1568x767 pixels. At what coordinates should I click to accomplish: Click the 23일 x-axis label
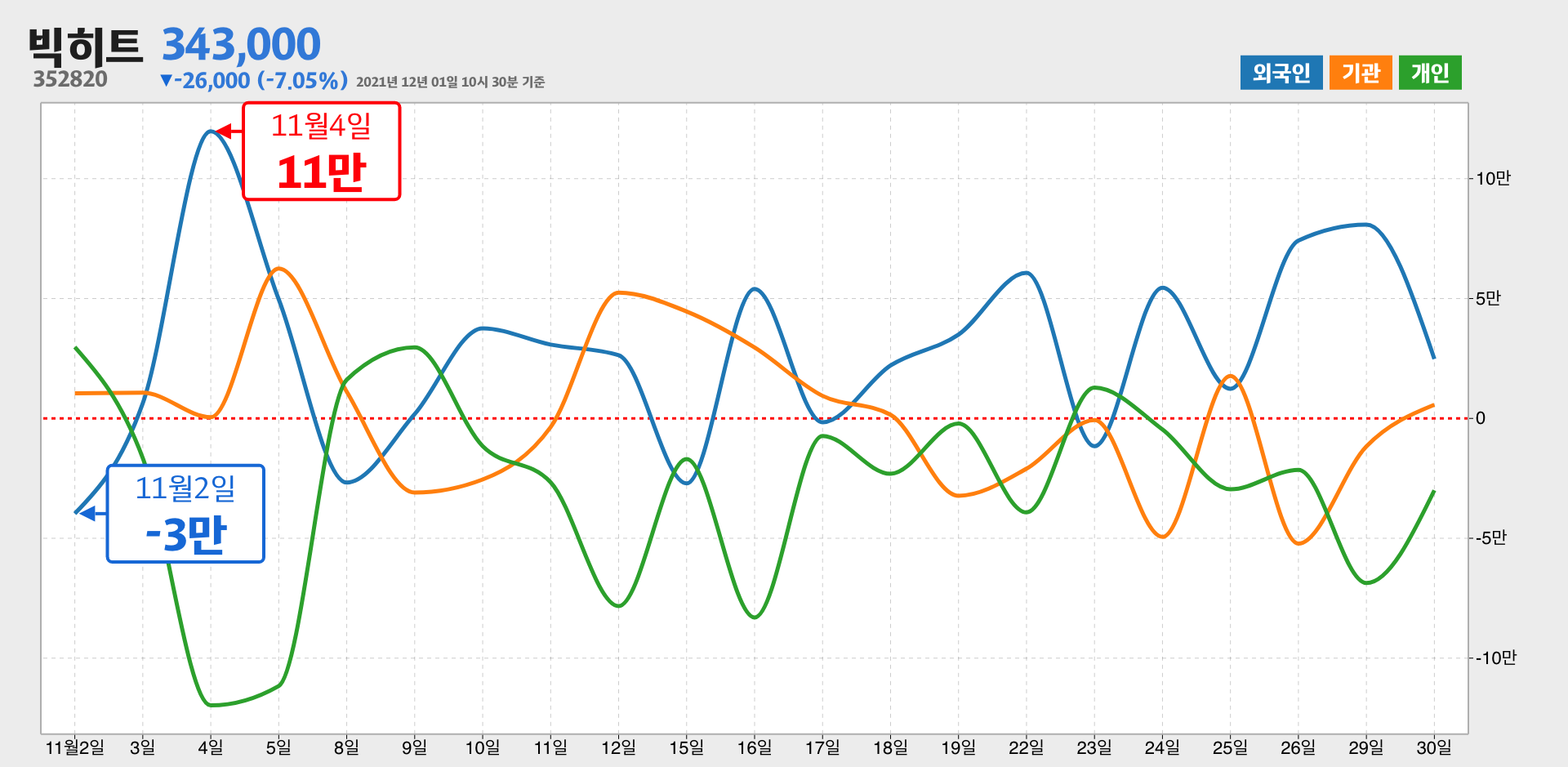tap(1094, 747)
